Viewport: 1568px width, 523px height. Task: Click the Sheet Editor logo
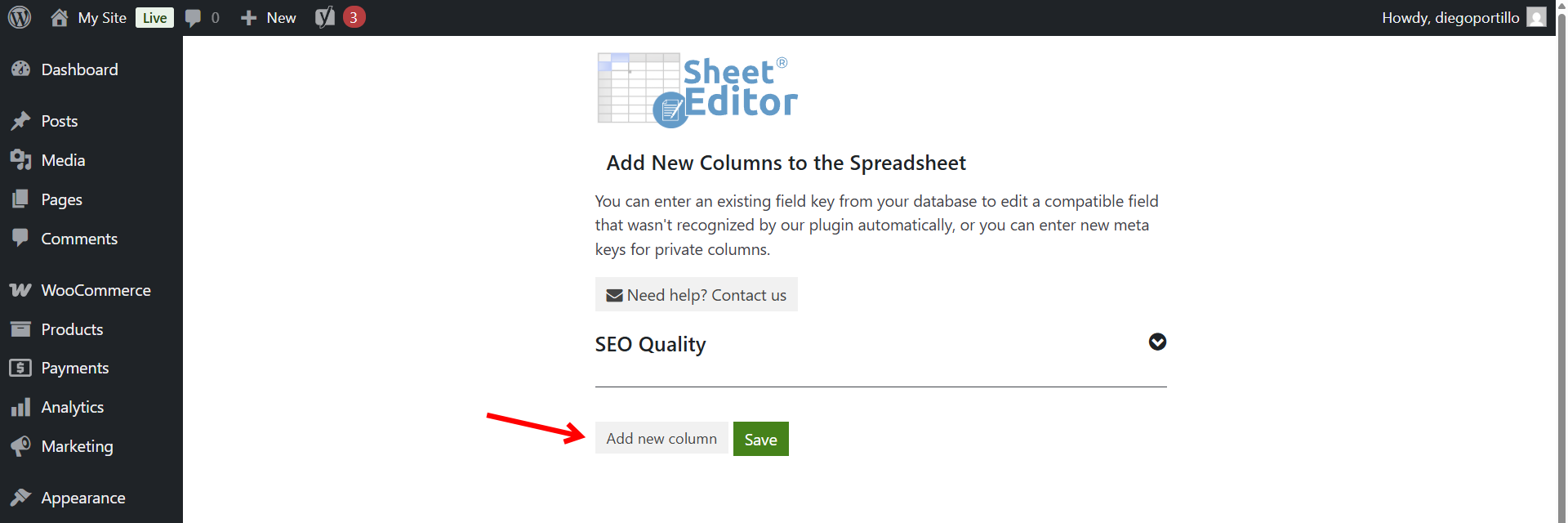click(697, 90)
